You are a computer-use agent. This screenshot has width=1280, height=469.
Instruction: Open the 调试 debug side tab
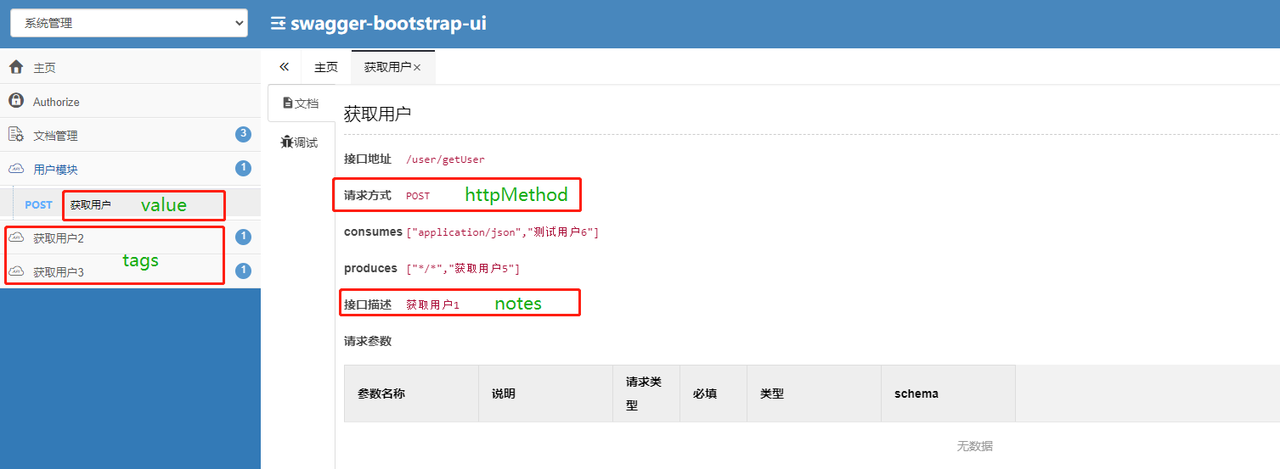pyautogui.click(x=300, y=142)
